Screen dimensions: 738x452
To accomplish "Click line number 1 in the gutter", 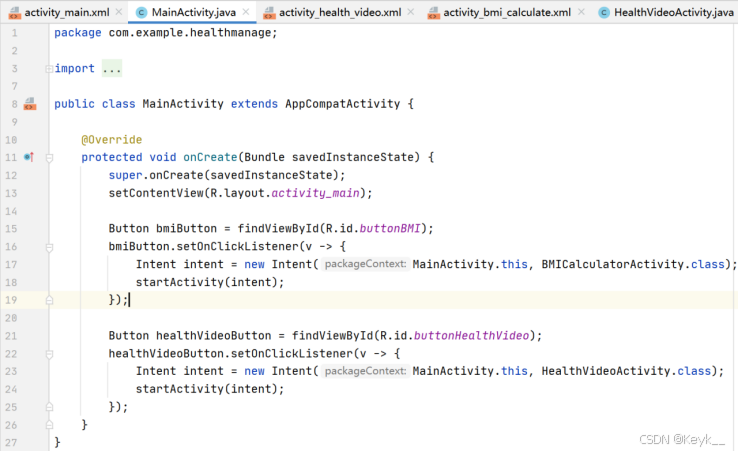I will (x=14, y=33).
